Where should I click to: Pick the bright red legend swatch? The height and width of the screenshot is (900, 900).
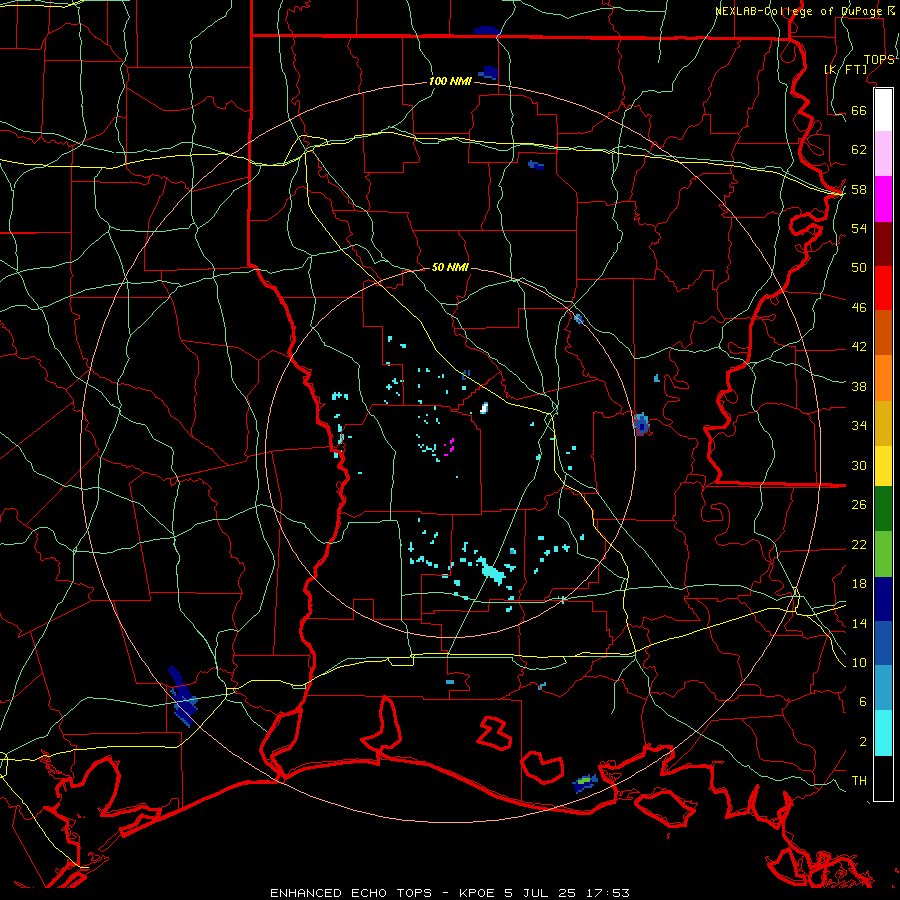883,288
